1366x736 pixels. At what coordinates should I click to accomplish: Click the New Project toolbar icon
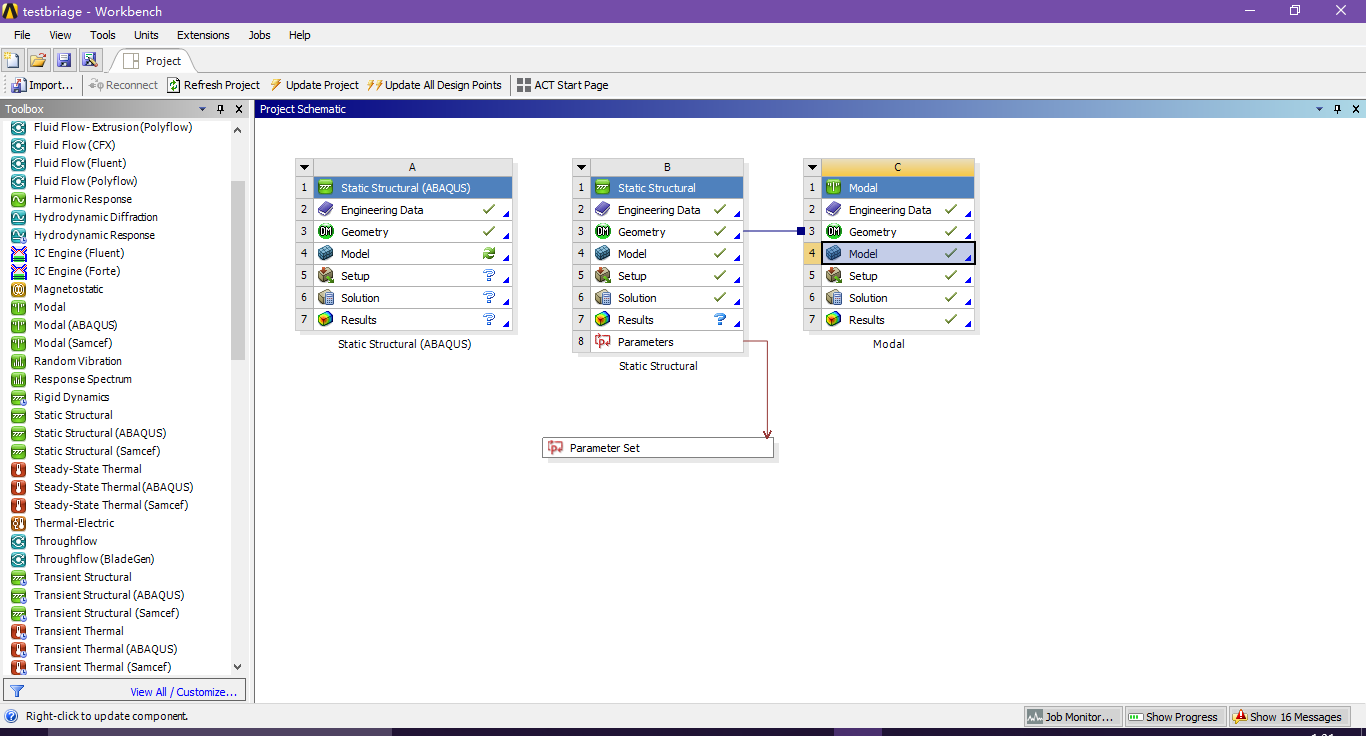click(13, 60)
